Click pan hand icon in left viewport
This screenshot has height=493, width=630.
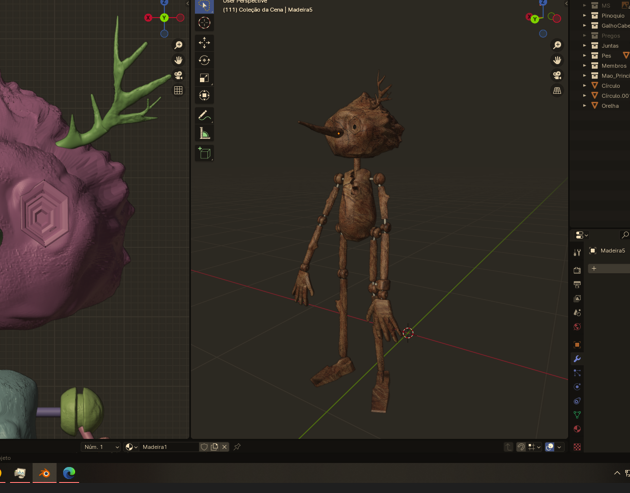[178, 60]
